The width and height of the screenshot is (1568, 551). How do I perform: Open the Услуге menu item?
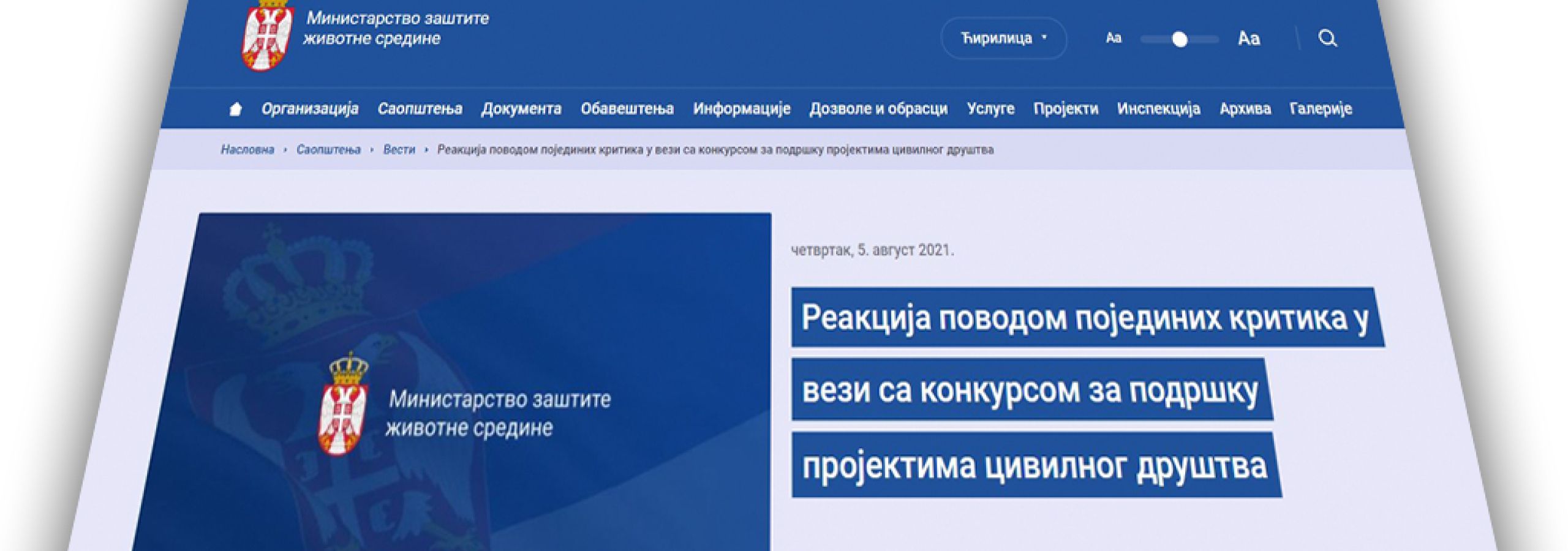(x=990, y=109)
